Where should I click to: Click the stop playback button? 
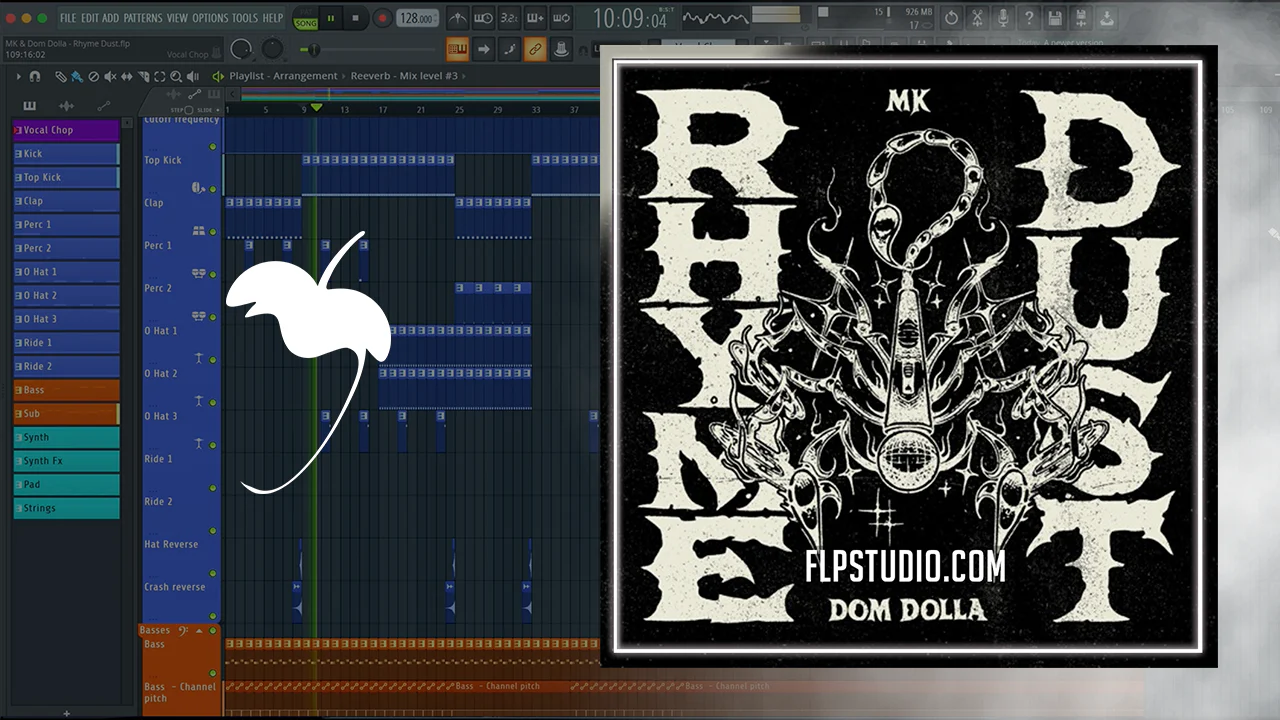[355, 18]
